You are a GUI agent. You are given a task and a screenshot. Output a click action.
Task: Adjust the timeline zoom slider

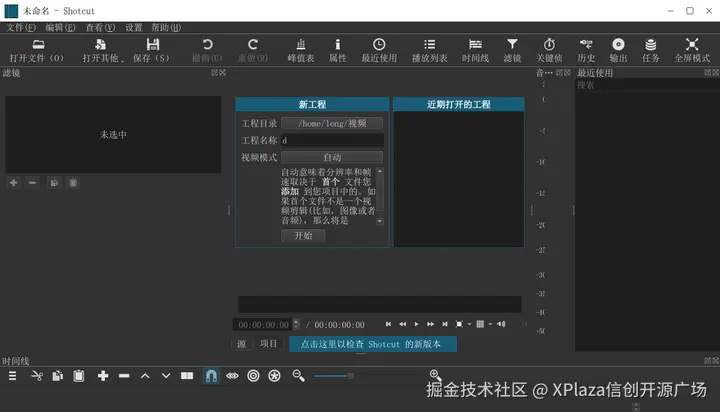pos(350,376)
